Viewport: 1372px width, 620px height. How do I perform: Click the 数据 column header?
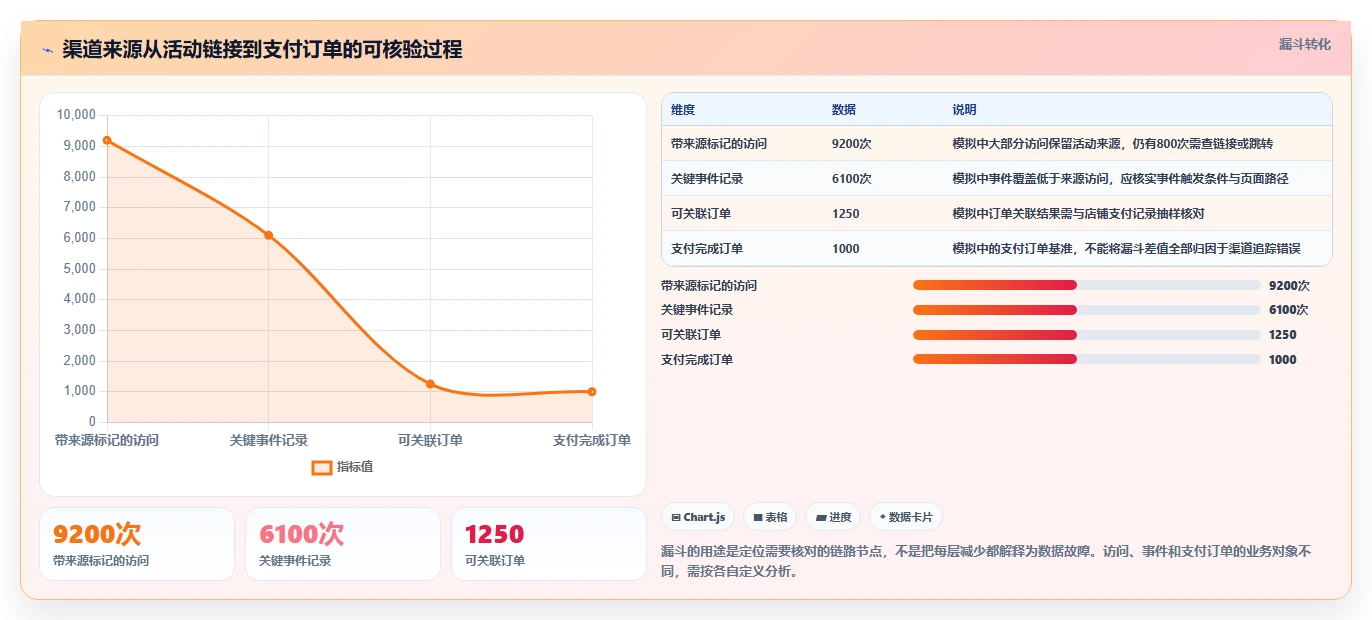click(844, 110)
